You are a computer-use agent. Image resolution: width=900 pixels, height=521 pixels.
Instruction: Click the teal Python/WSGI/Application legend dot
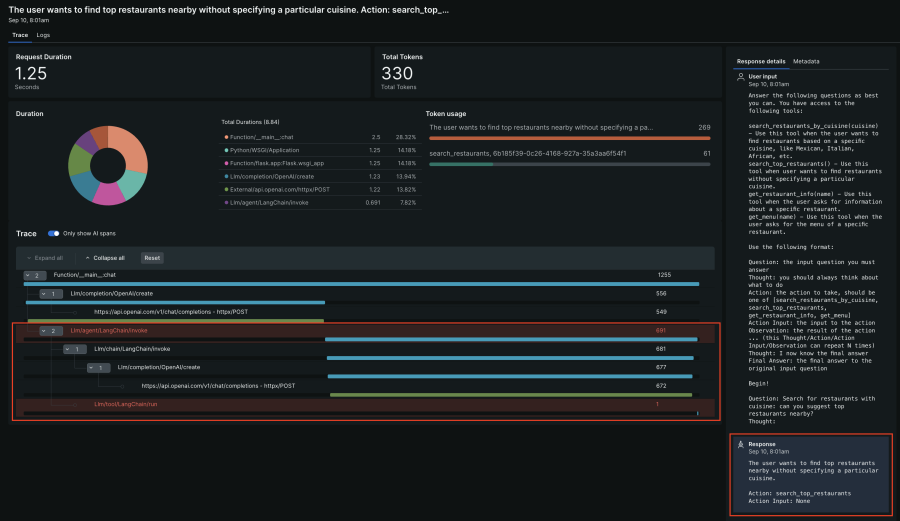coord(225,150)
